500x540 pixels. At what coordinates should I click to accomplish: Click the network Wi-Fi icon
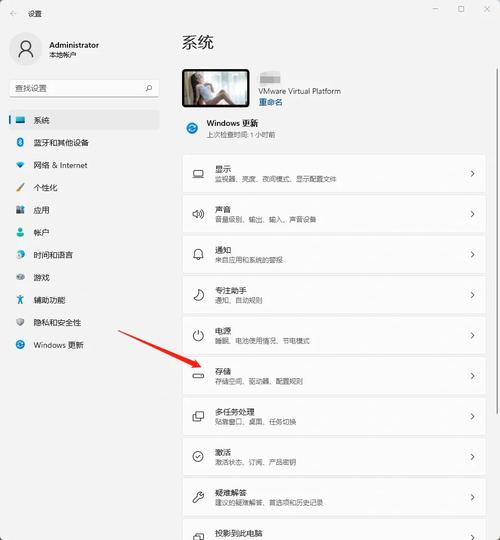(20, 165)
